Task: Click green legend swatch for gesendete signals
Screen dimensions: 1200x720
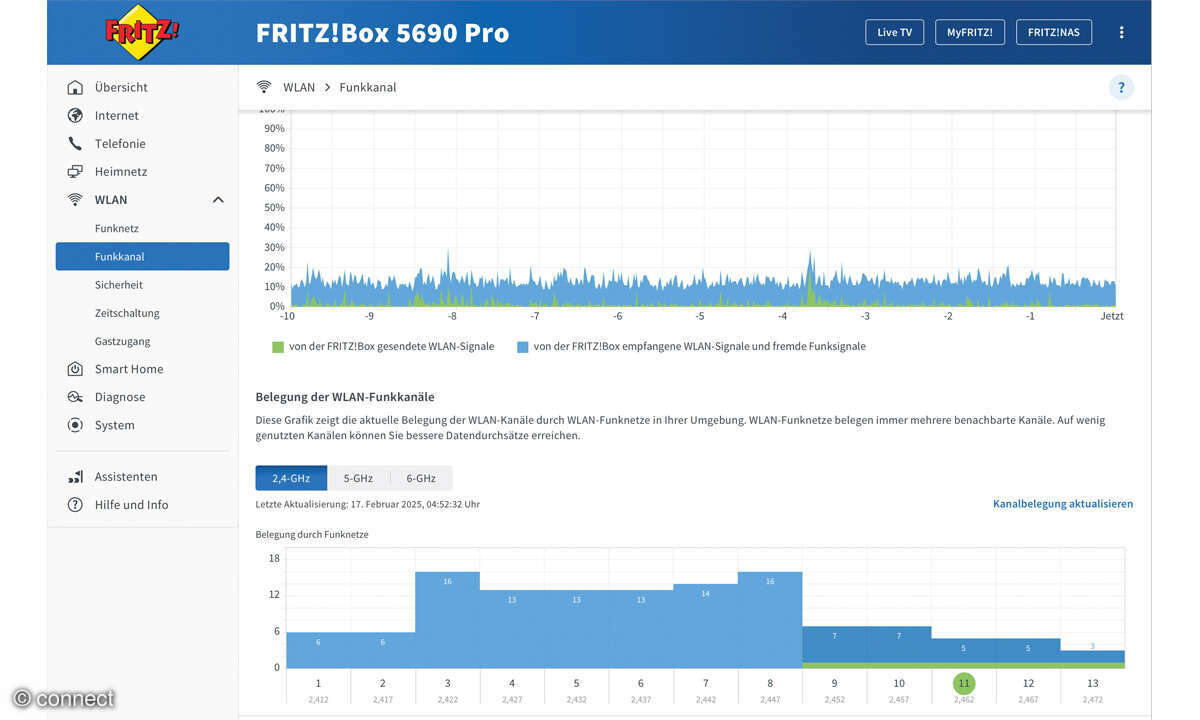Action: 278,347
